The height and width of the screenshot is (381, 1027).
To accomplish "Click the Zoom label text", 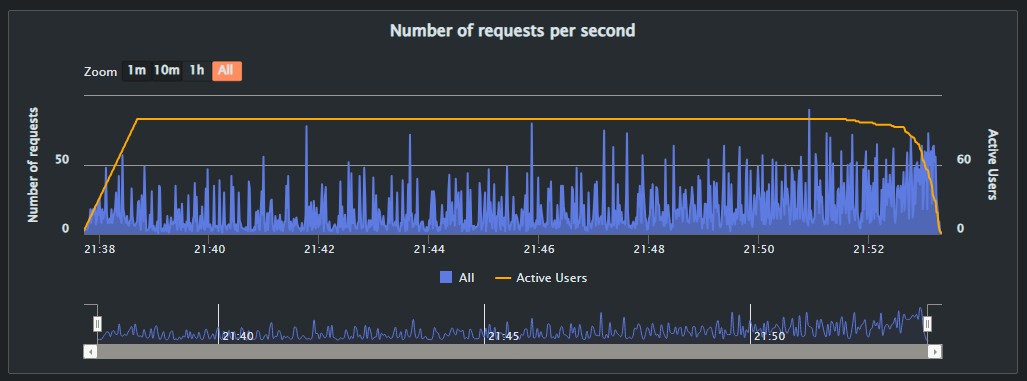I will 101,72.
